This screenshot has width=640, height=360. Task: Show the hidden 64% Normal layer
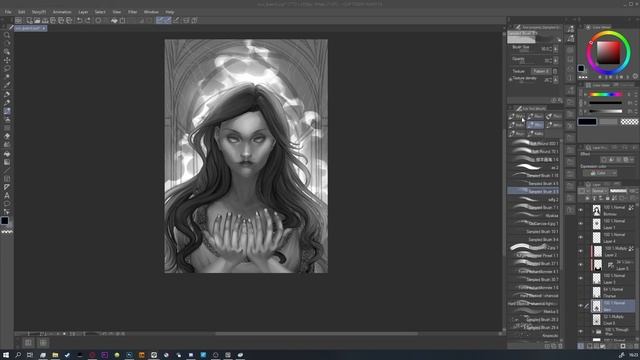click(x=581, y=292)
